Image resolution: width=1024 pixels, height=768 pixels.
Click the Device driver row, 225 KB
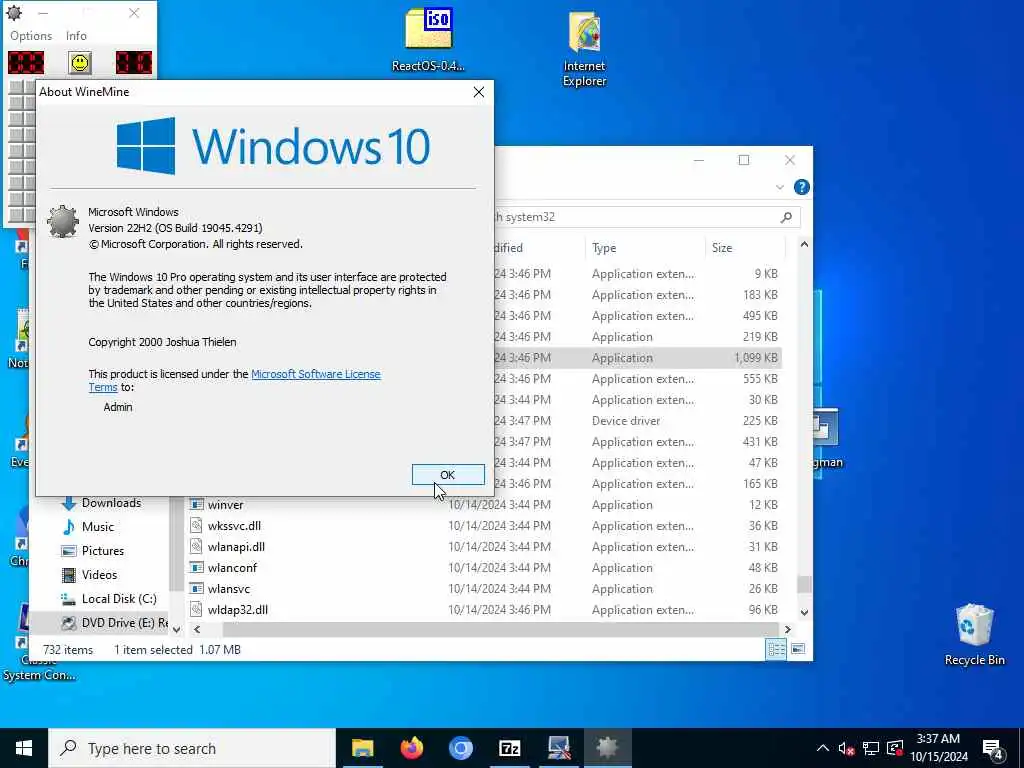coord(637,421)
